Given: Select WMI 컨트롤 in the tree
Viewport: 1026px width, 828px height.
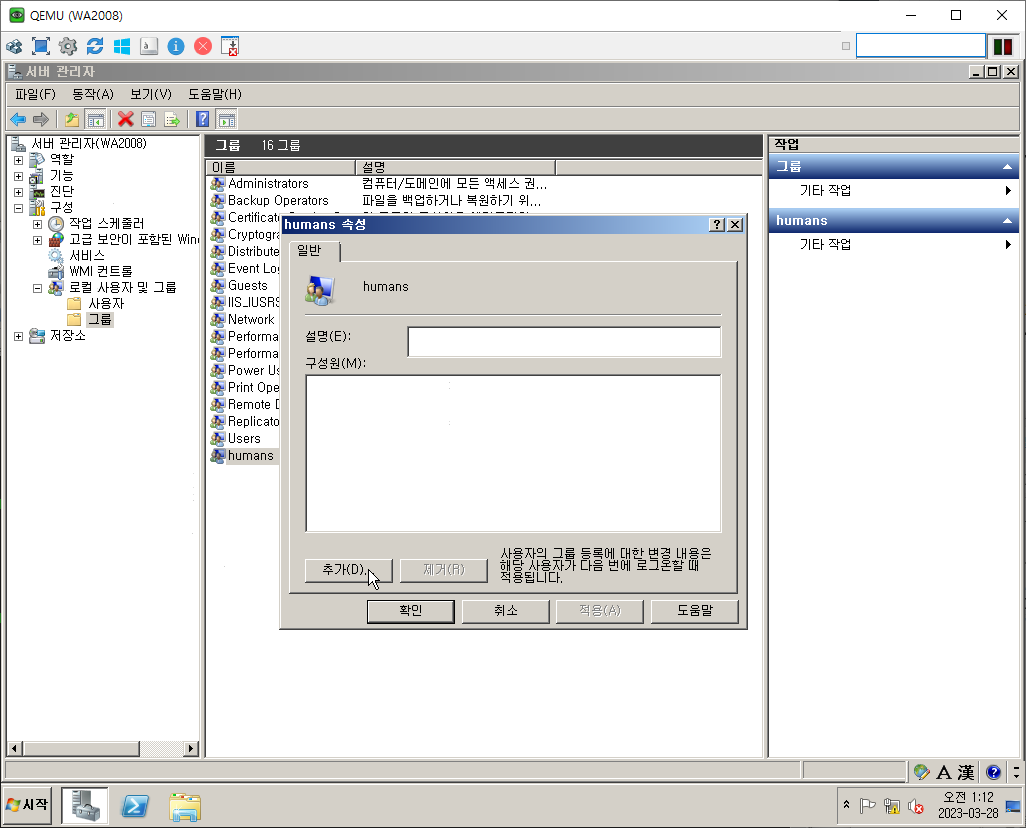Looking at the screenshot, I should coord(101,272).
